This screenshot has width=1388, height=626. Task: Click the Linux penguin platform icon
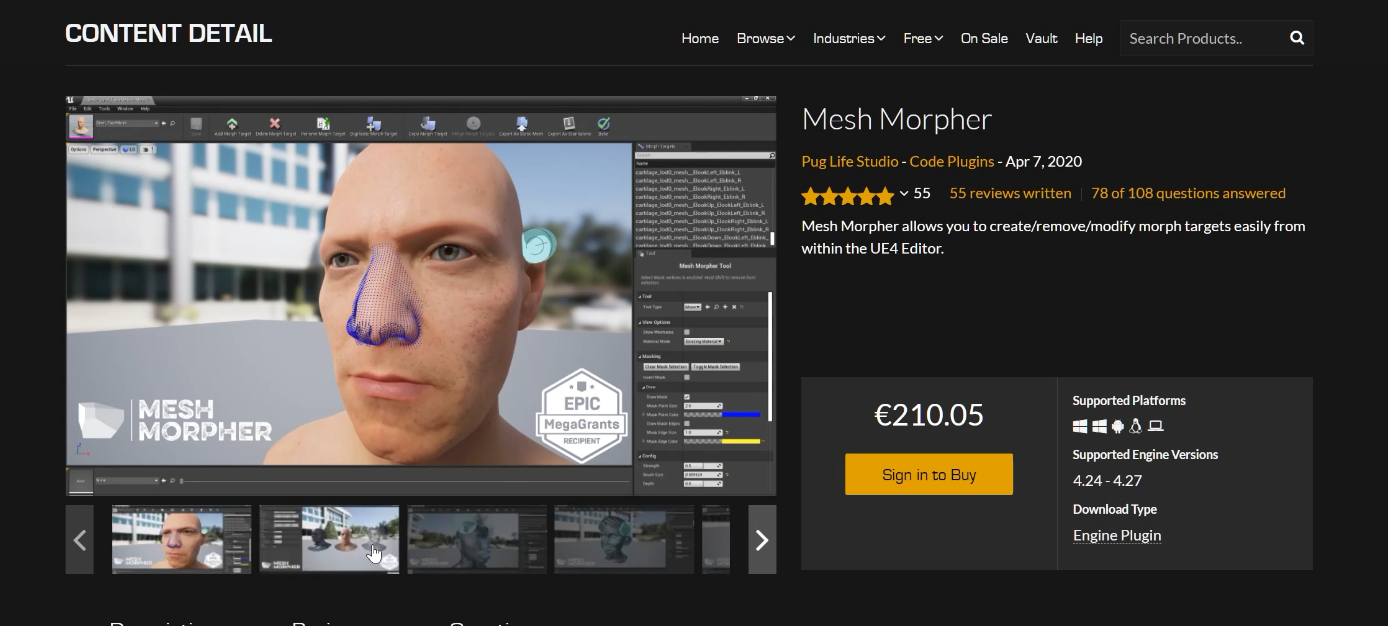[1136, 426]
